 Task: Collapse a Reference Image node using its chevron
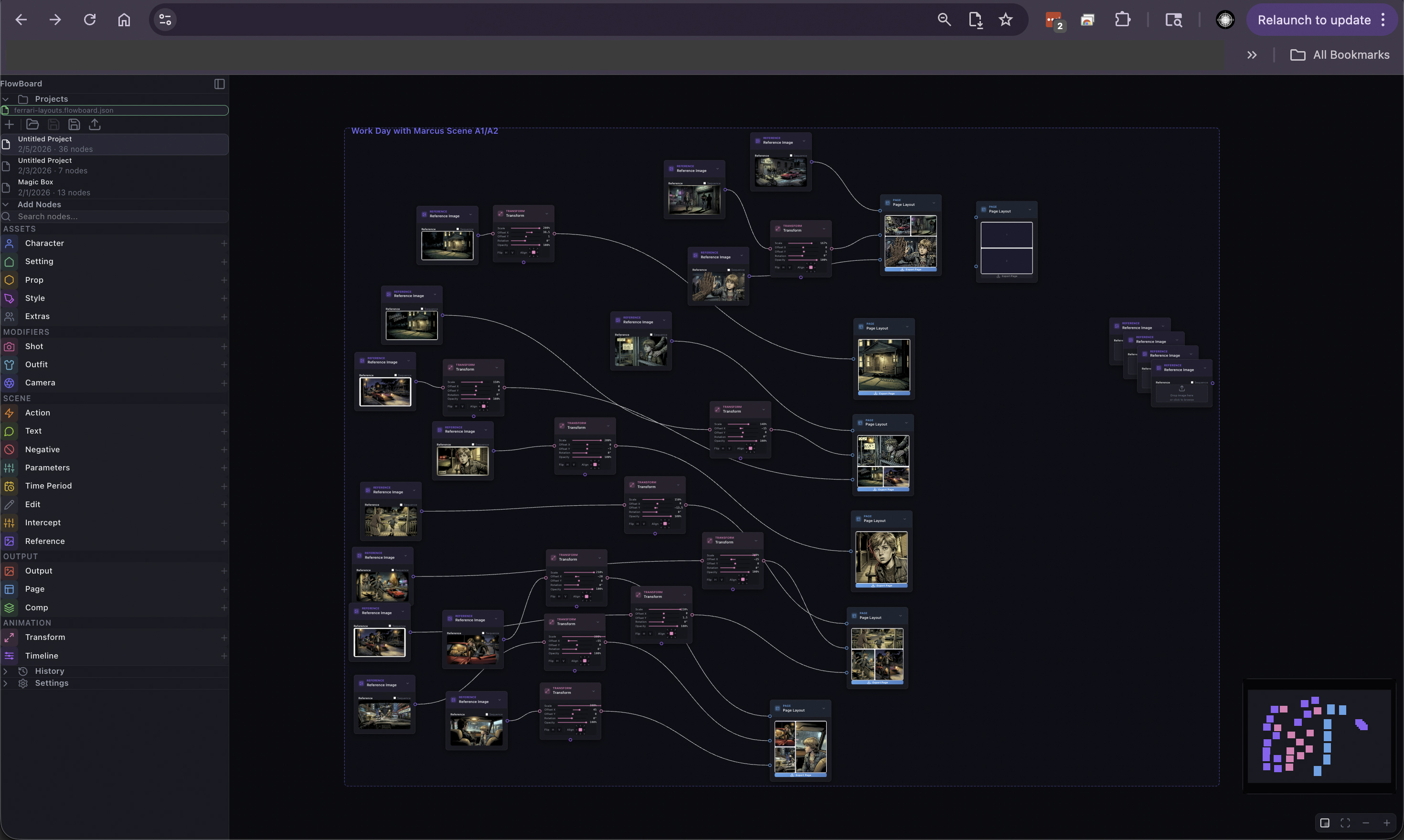coord(471,215)
